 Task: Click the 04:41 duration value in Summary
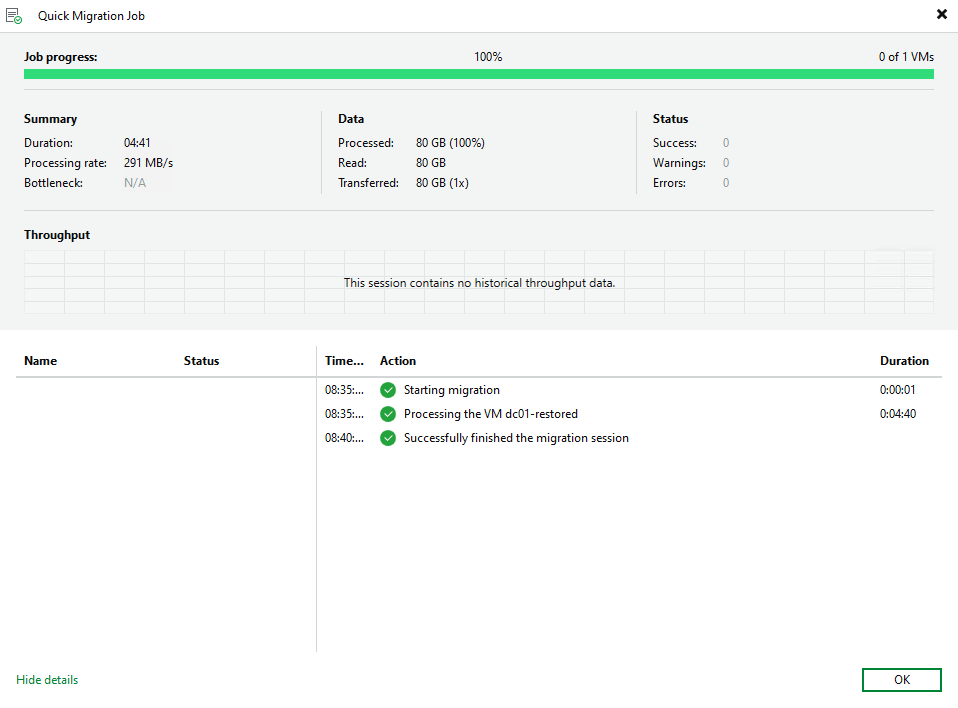pos(137,143)
